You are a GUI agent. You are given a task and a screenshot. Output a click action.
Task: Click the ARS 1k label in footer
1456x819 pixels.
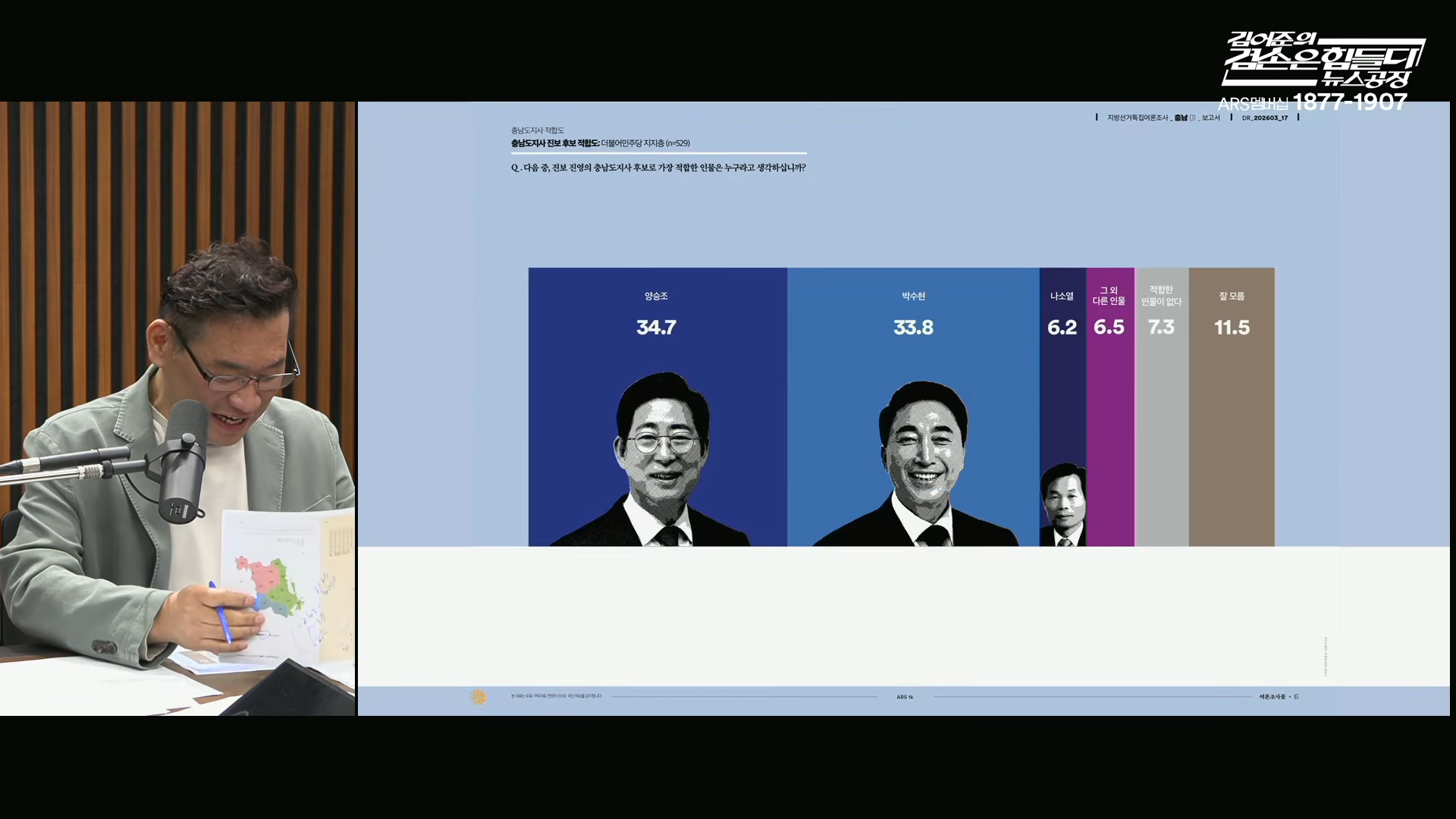point(905,697)
